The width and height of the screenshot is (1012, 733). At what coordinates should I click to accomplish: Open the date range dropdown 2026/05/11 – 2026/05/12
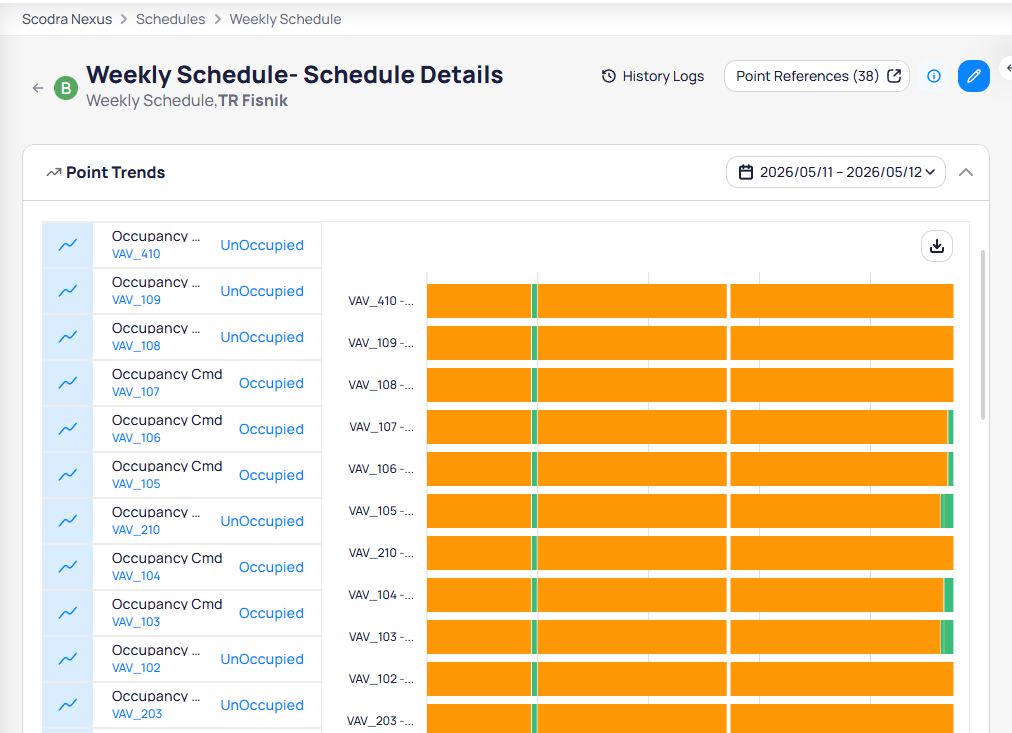tap(836, 172)
